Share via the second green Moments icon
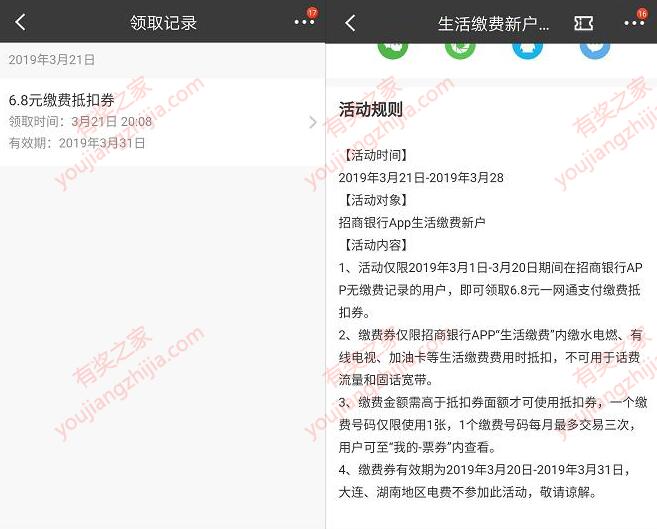This screenshot has height=529, width=657. 460,50
